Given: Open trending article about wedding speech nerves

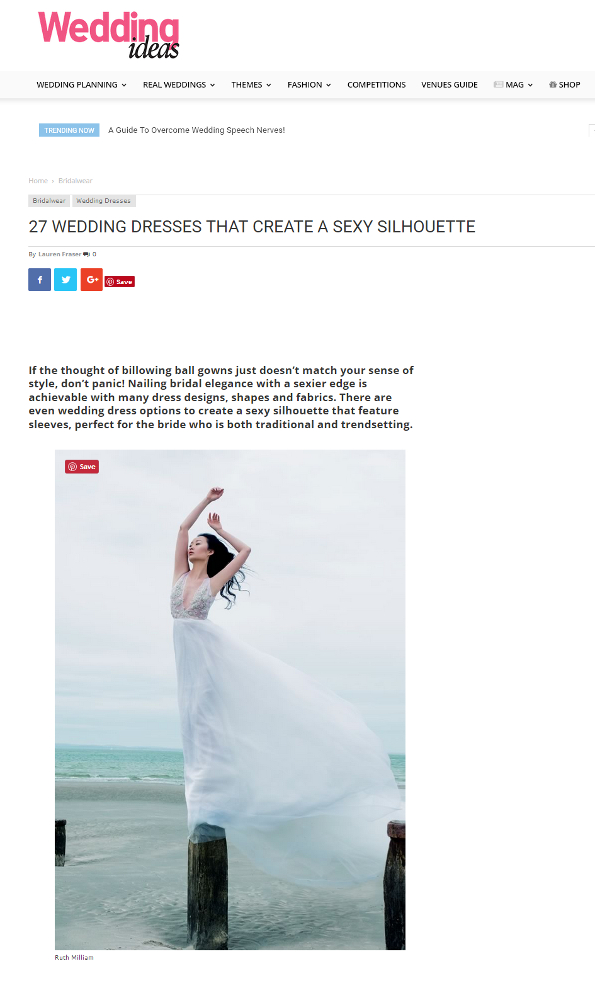Looking at the screenshot, I should (196, 130).
